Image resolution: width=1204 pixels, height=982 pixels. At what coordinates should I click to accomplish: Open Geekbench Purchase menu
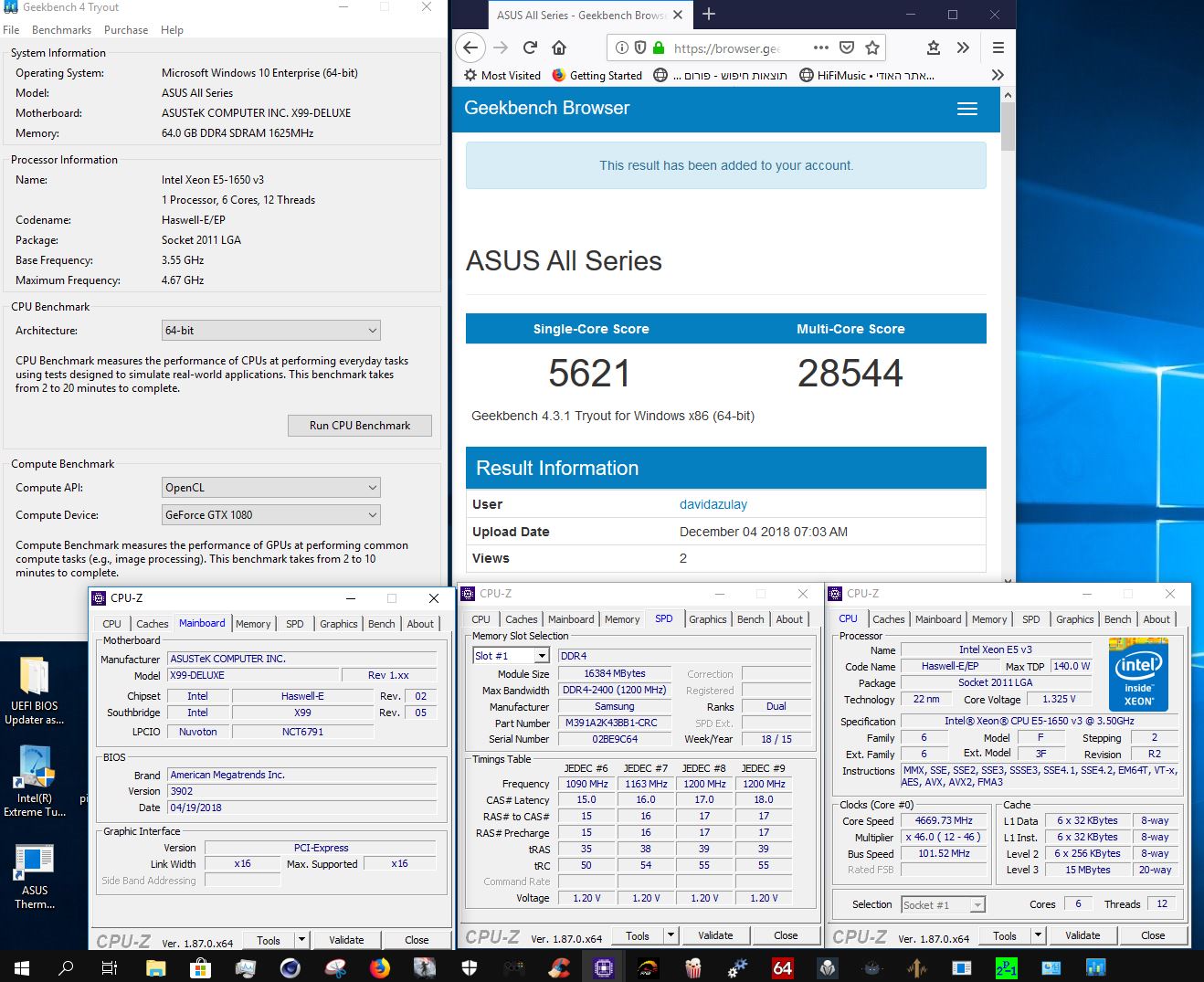click(x=126, y=30)
